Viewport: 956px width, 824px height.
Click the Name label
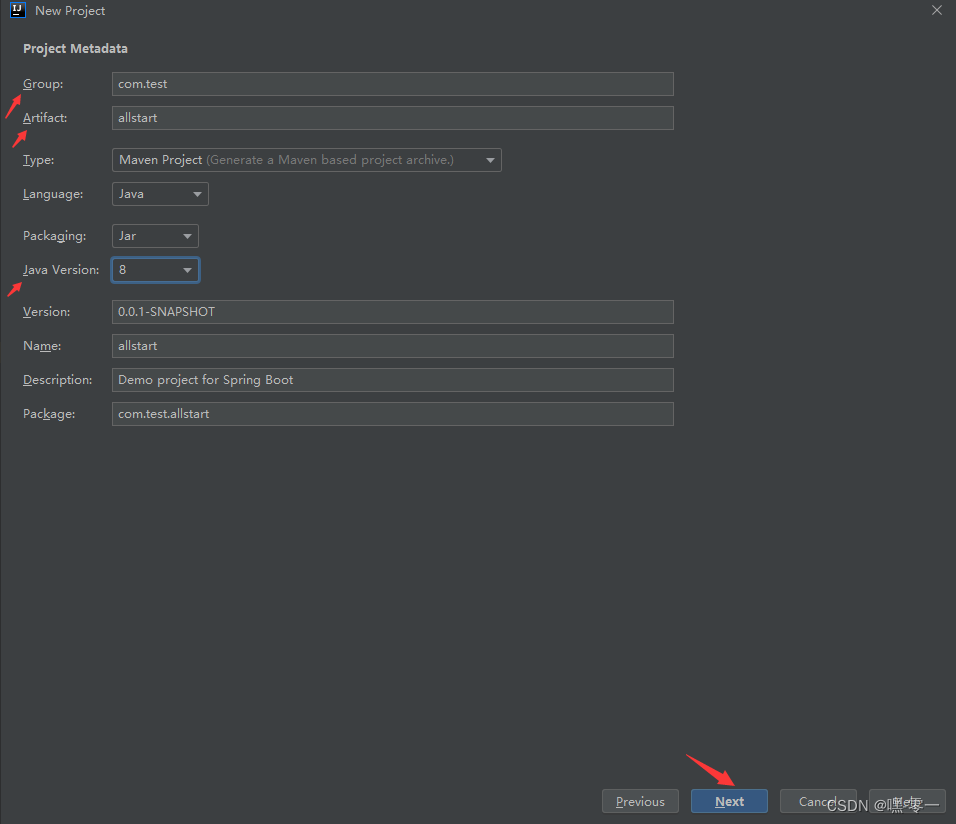tap(42, 346)
